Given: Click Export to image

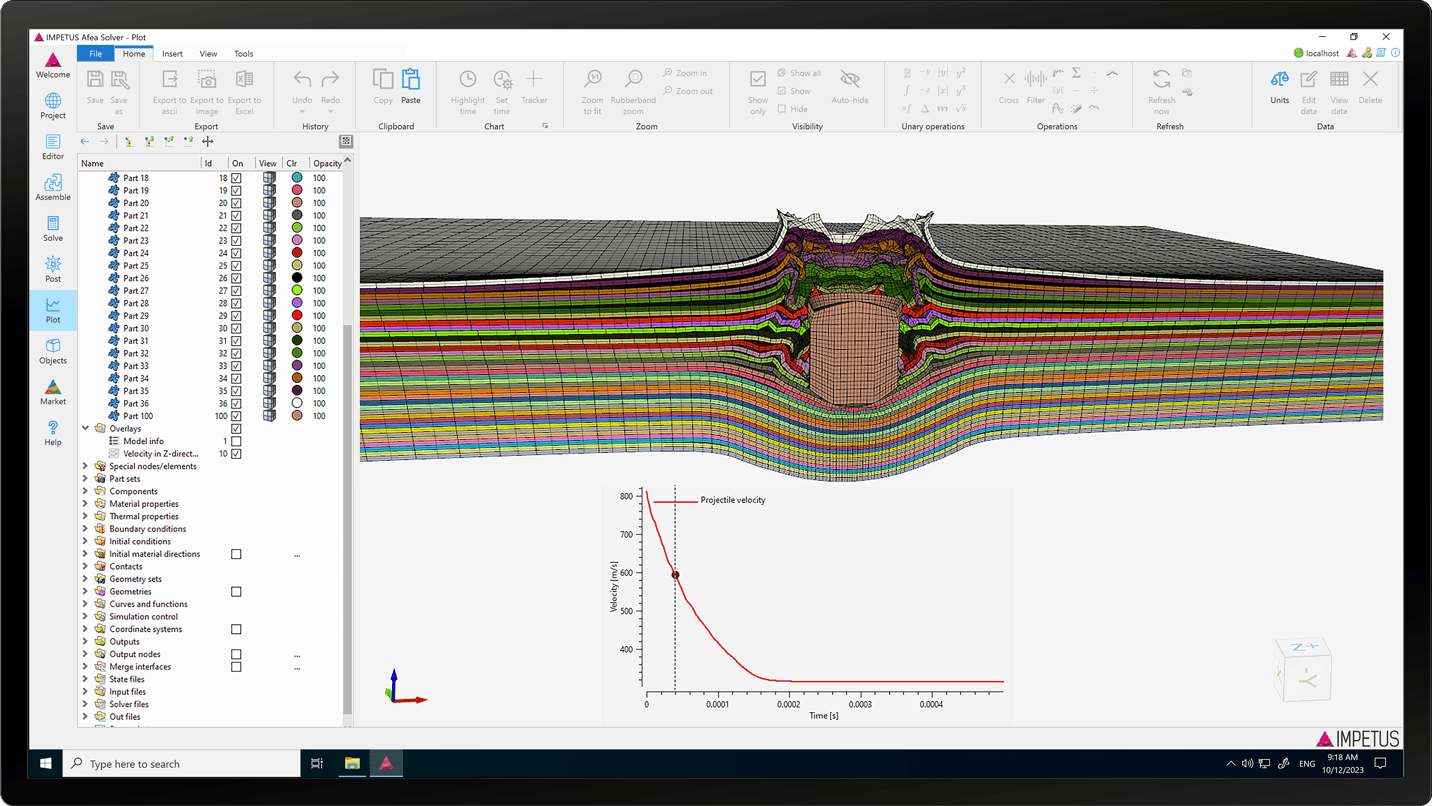Looking at the screenshot, I should [207, 91].
